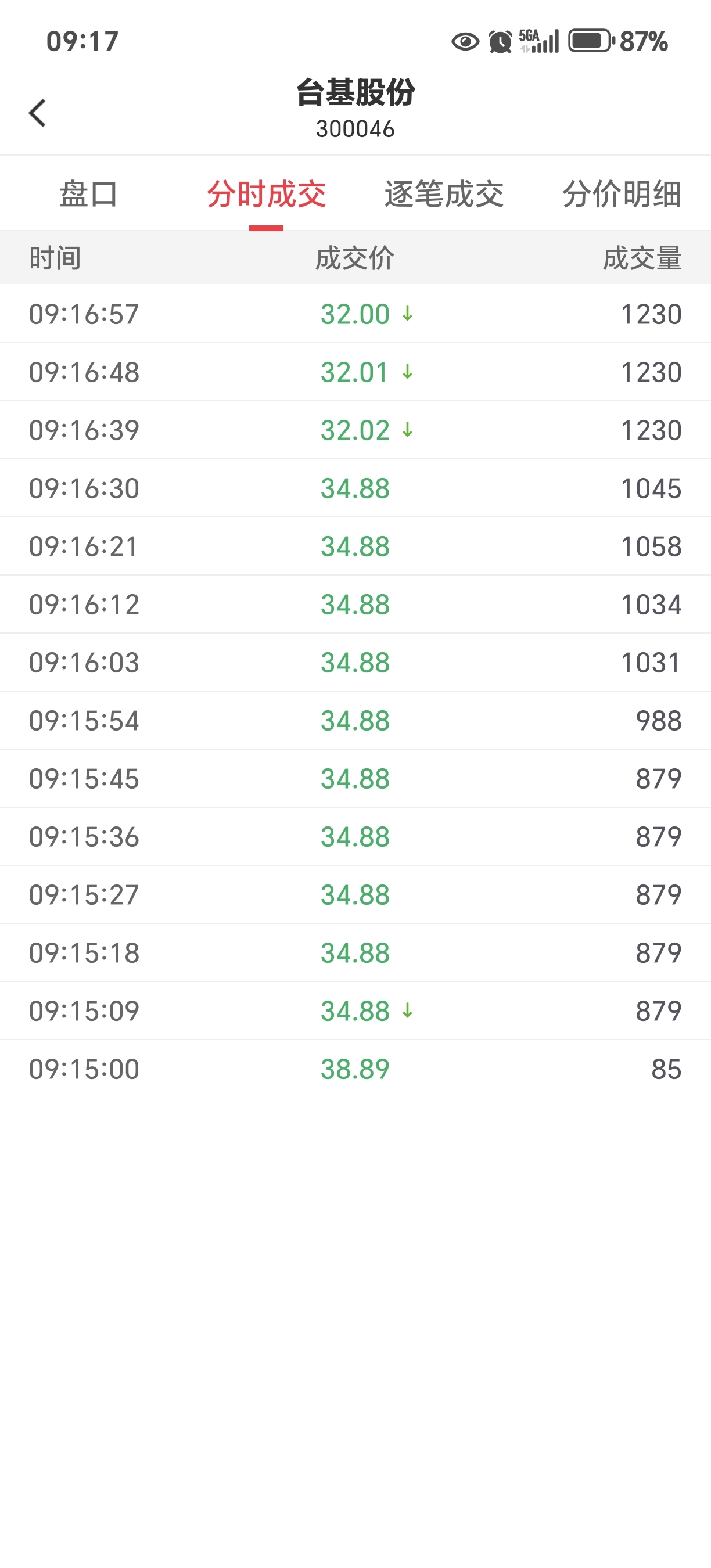Tap down arrow beside price 32.01
Viewport: 711px width, 1568px height.
[x=407, y=372]
